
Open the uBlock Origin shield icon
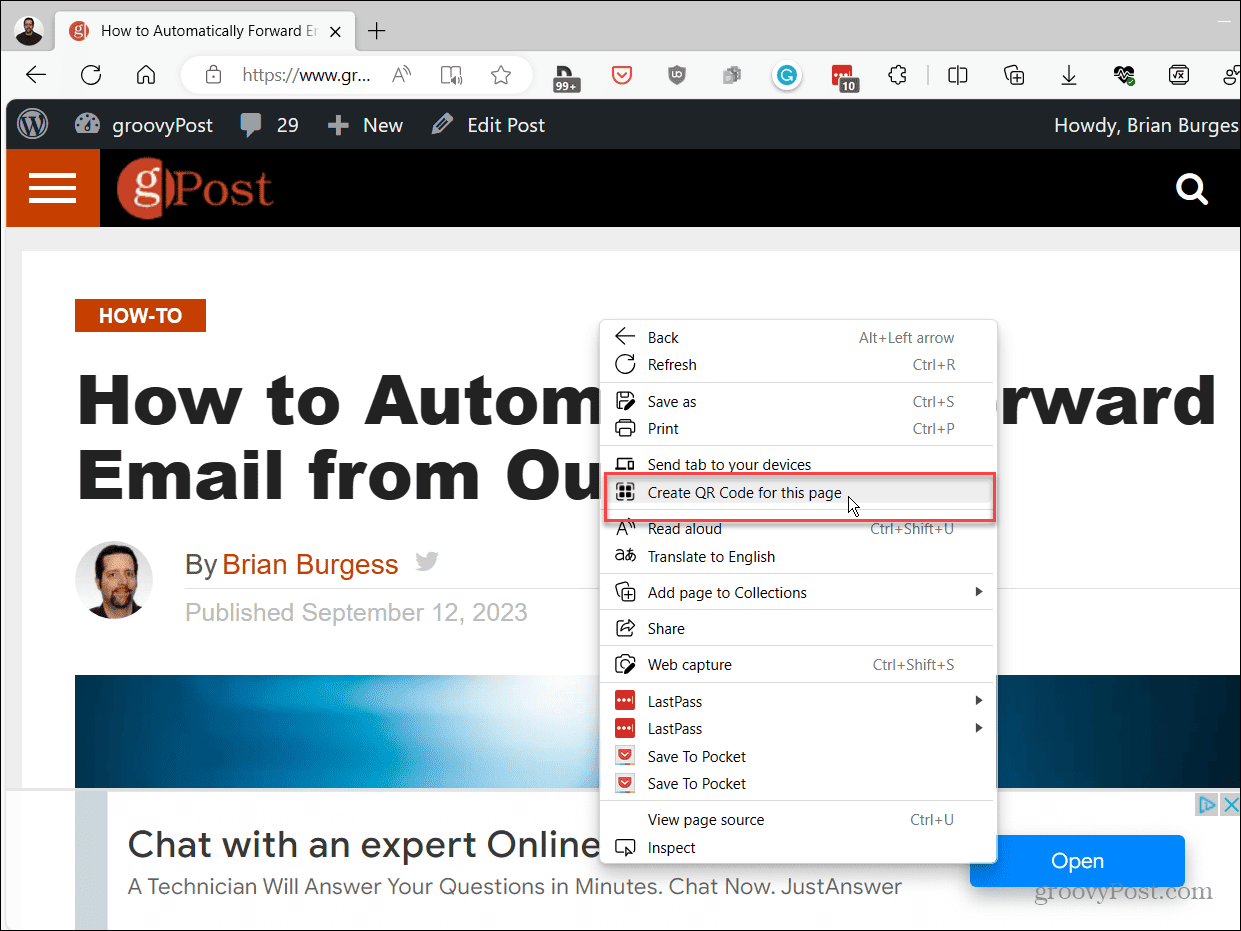tap(677, 75)
